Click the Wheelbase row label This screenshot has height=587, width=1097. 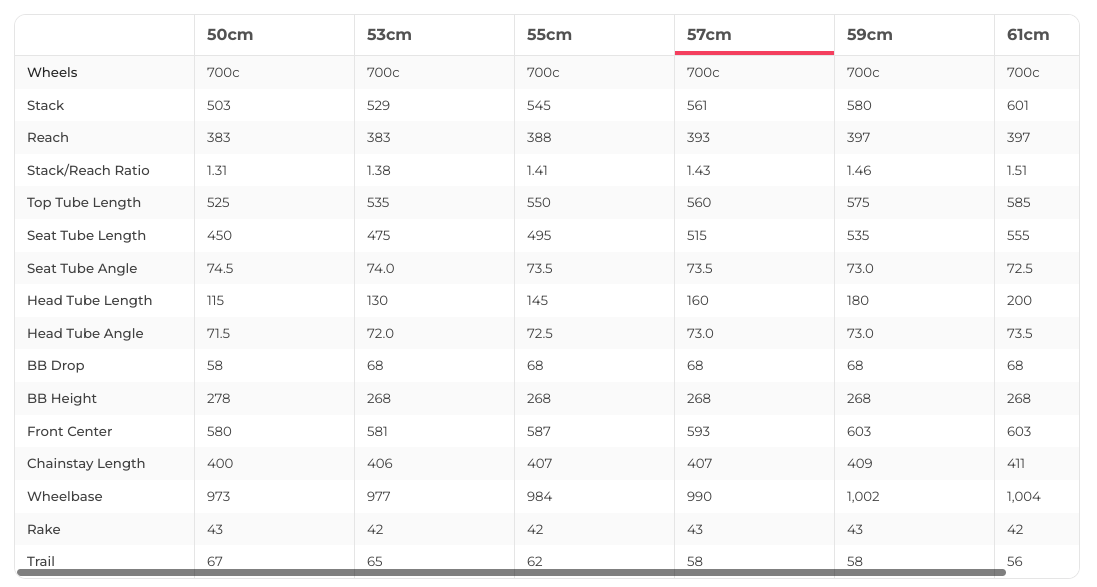click(65, 497)
